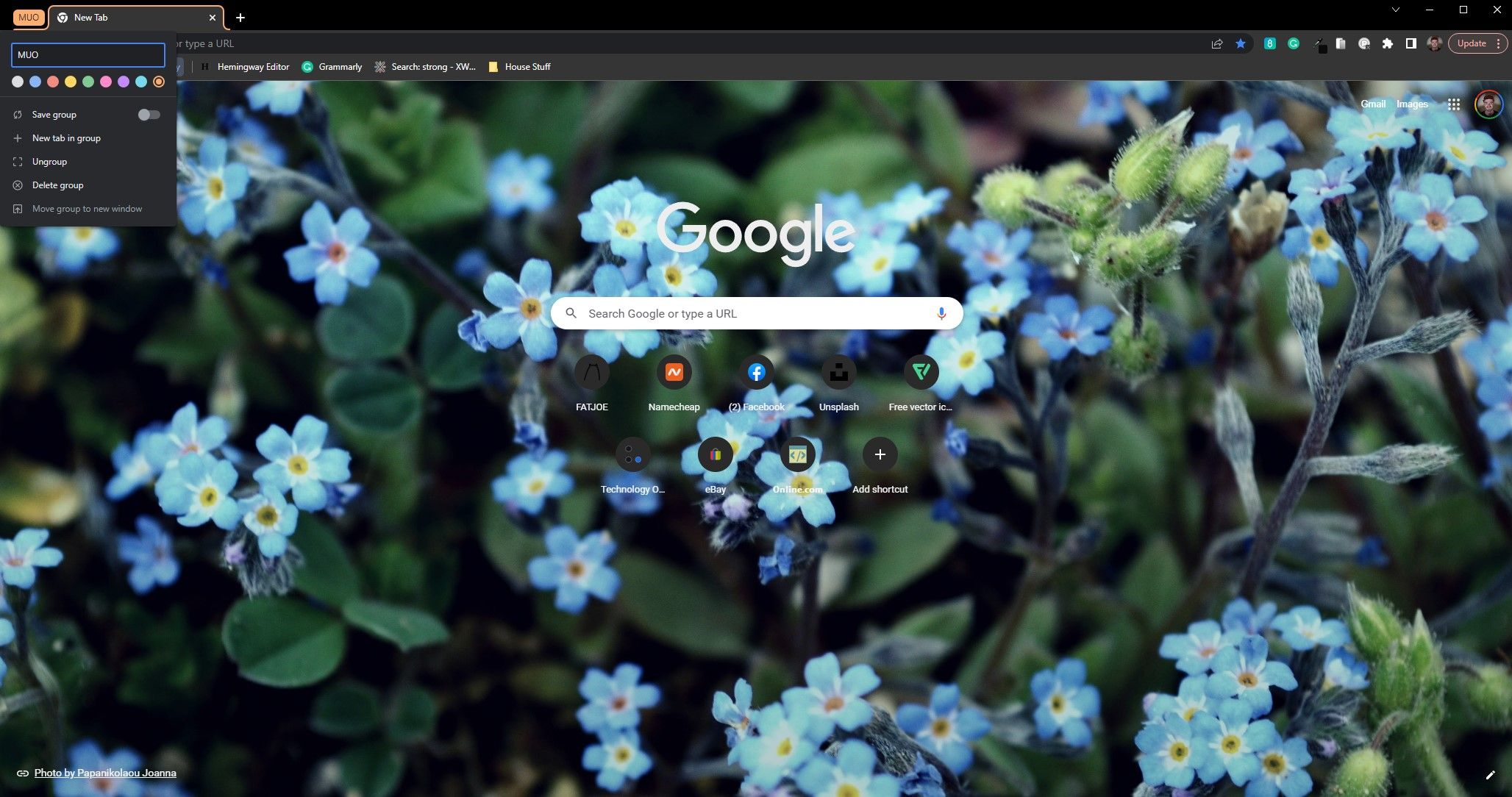Toggle the tab group save state
Image resolution: width=1512 pixels, height=797 pixels.
(149, 113)
